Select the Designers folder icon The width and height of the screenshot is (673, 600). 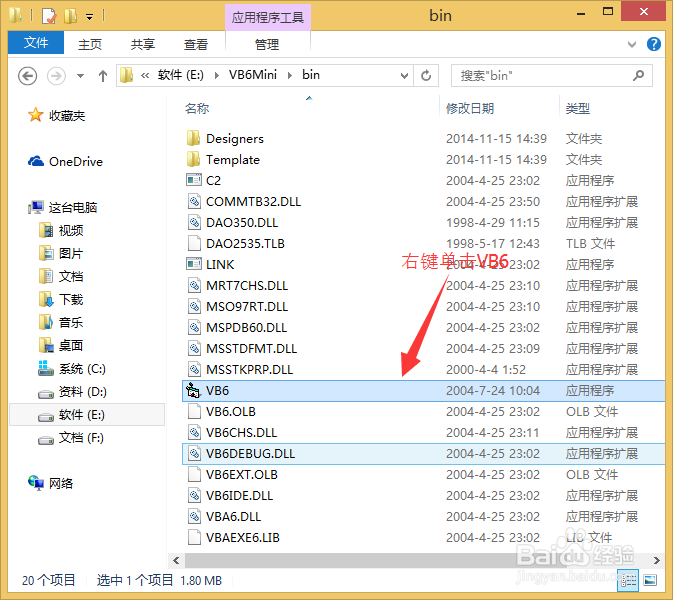click(x=194, y=138)
